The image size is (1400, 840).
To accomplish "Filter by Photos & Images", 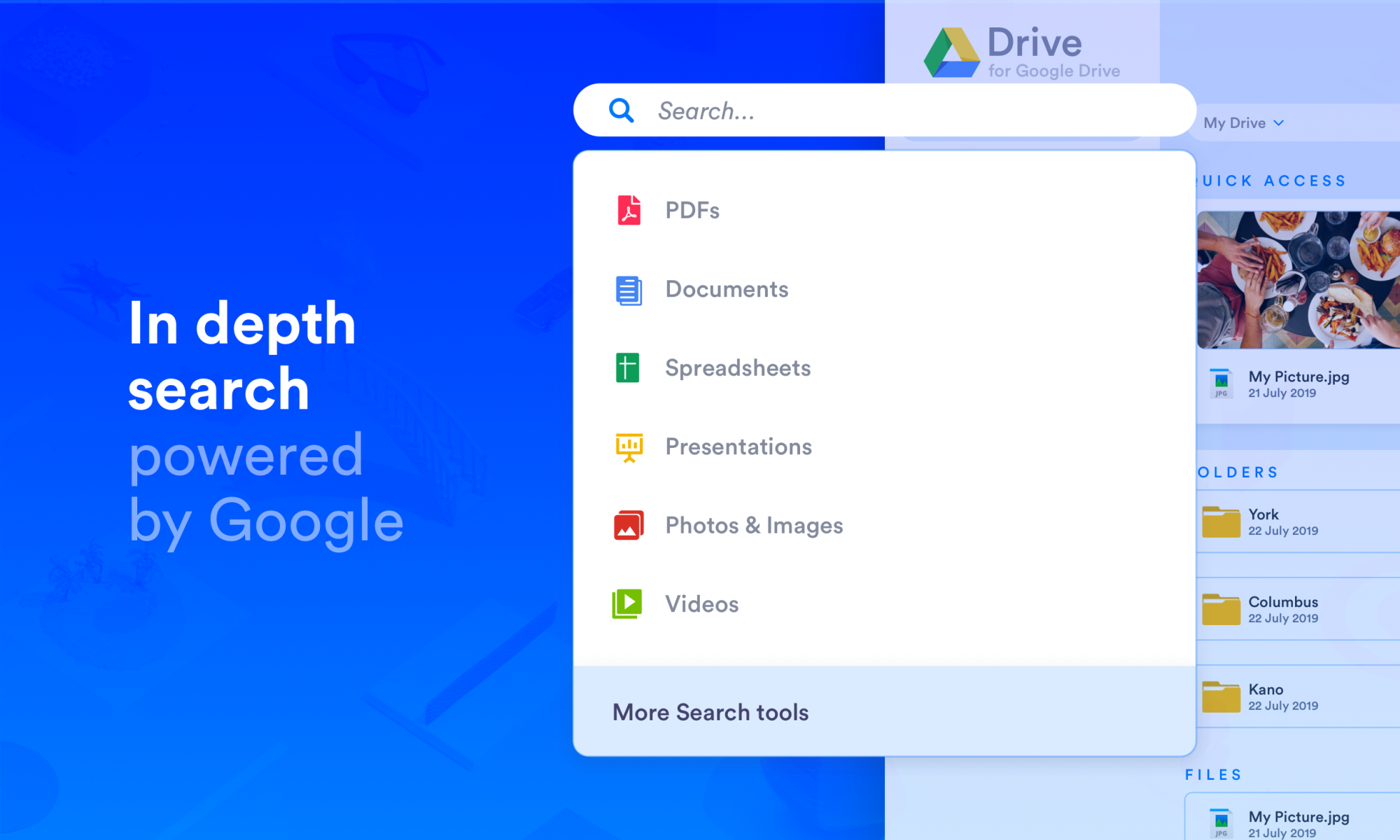I will (x=884, y=526).
